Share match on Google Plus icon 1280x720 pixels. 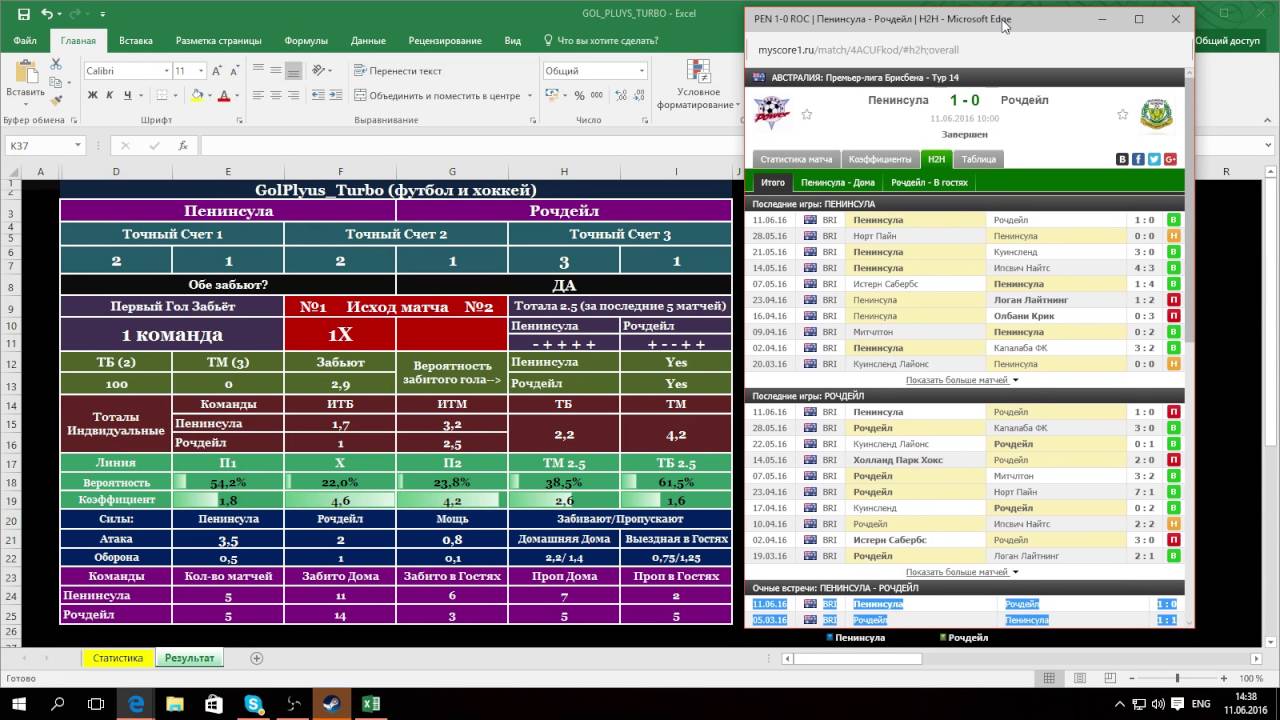point(1170,159)
